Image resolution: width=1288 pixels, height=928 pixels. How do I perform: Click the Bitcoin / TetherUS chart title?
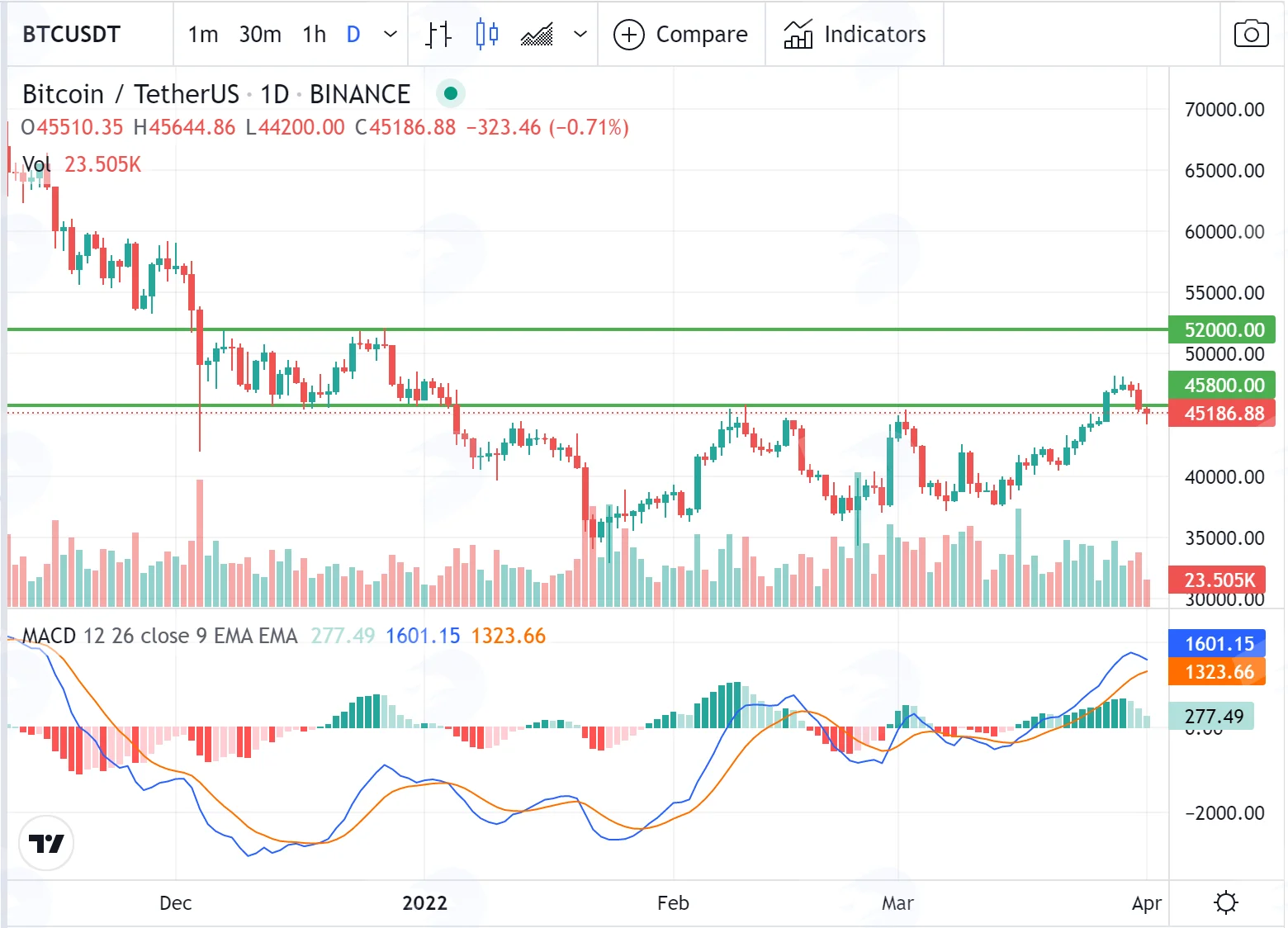point(216,94)
